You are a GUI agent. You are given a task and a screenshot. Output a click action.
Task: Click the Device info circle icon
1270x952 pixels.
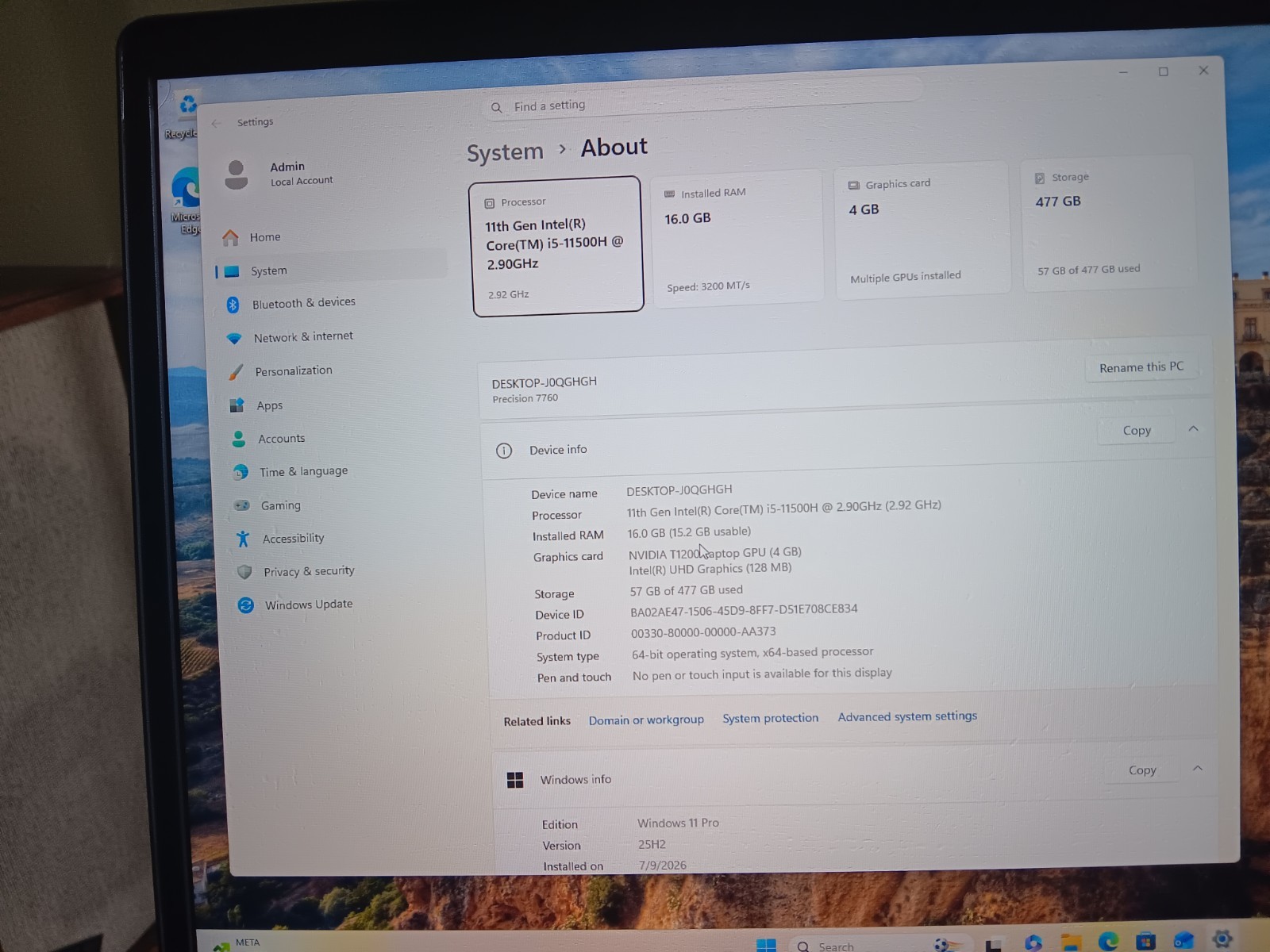pyautogui.click(x=504, y=451)
